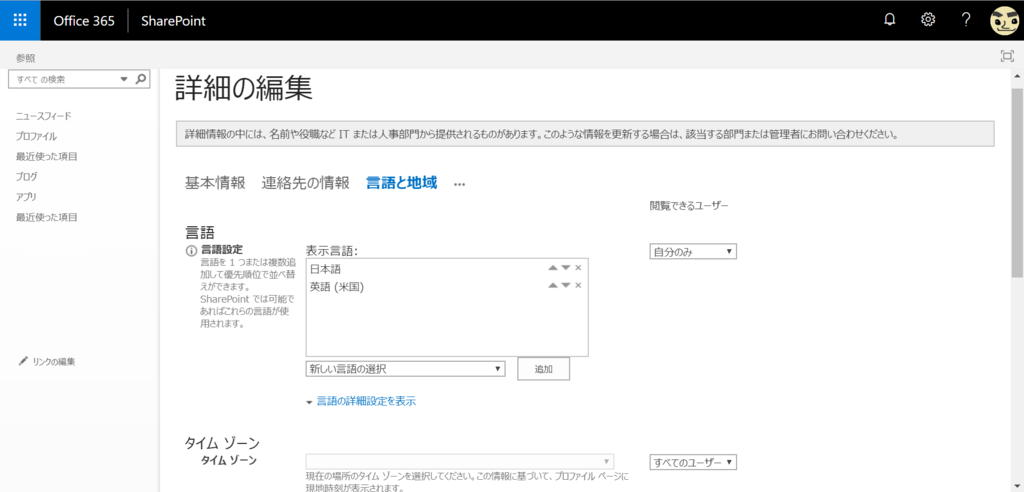Click the 追加 button

543,369
